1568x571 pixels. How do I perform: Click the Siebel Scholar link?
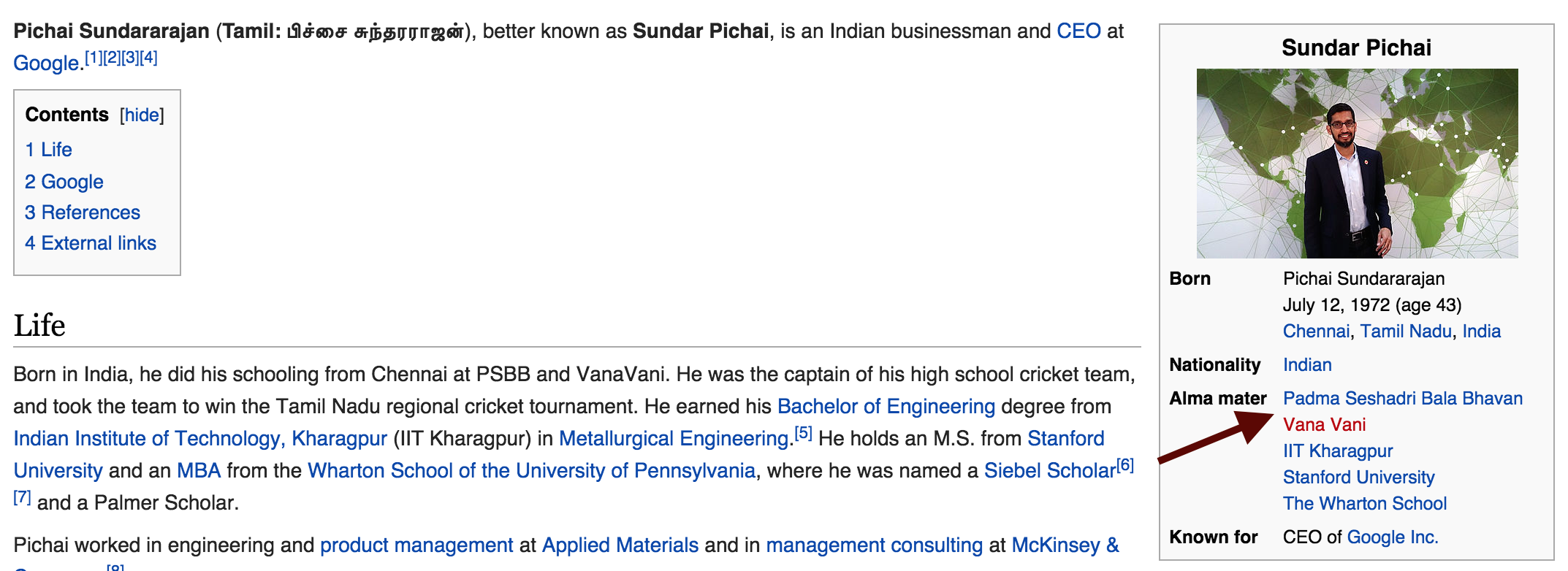1049,471
